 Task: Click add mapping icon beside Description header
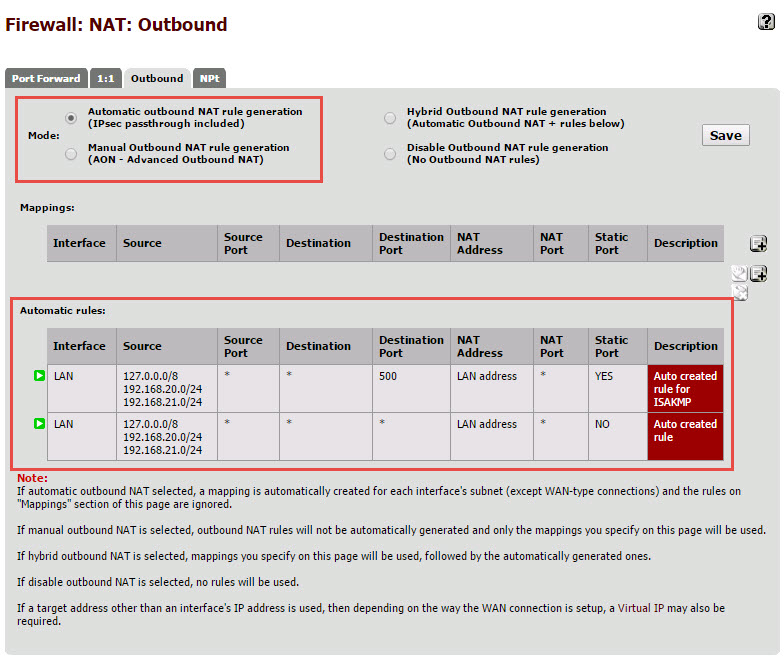coord(758,244)
